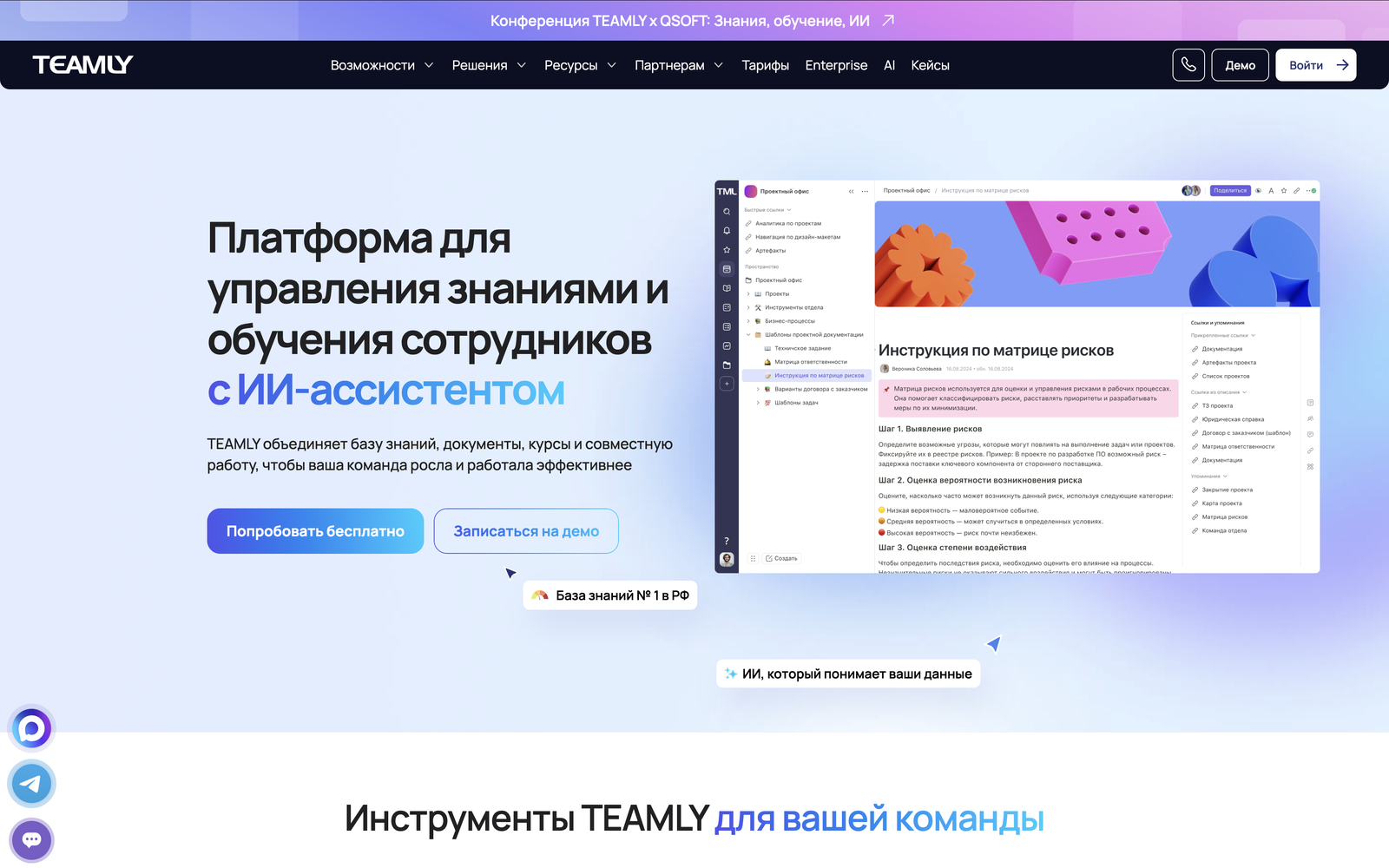Click the Войти button
The image size is (1389, 868).
click(x=1315, y=64)
